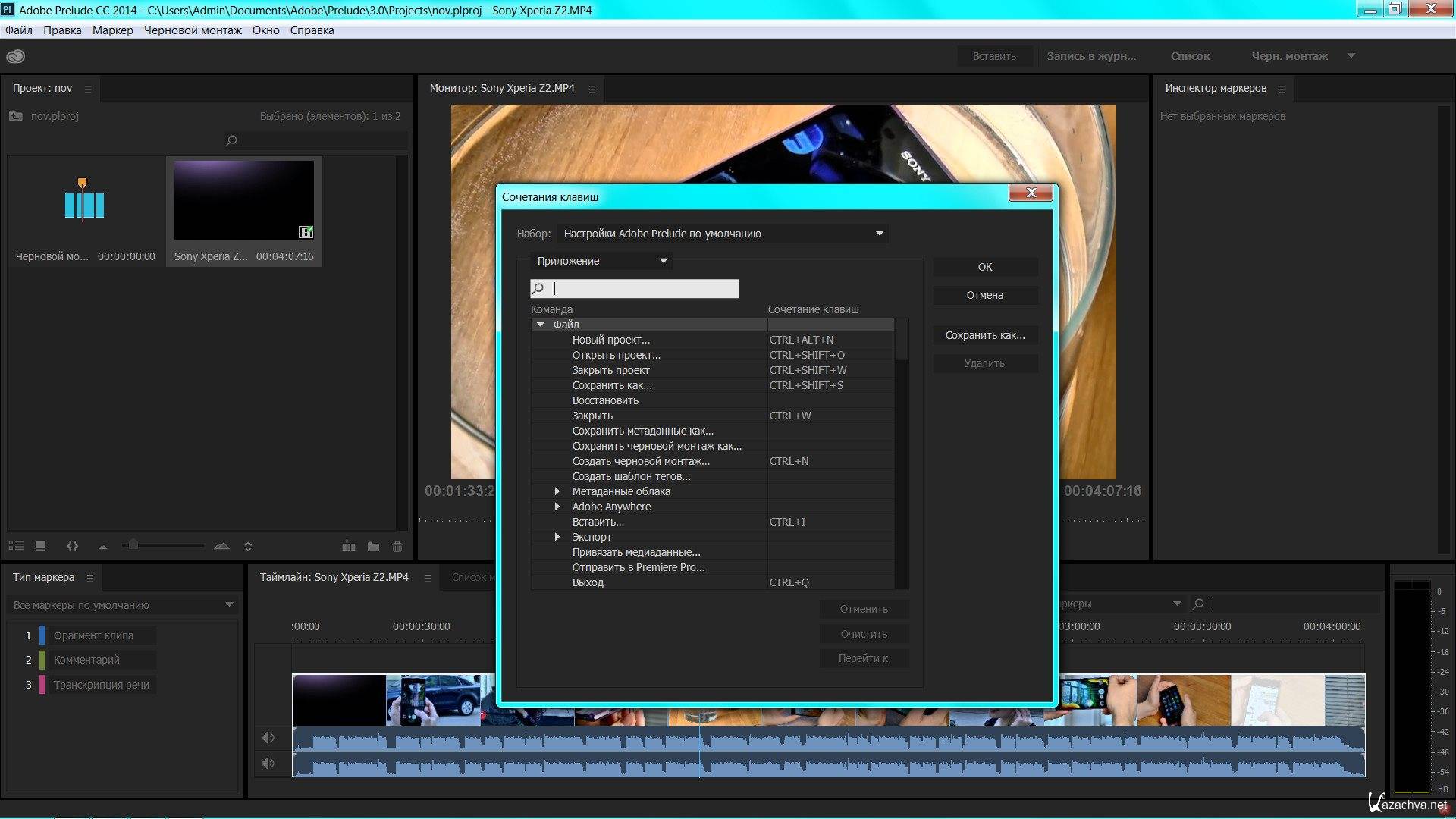Open the Набор preset dropdown
This screenshot has width=1456, height=819.
click(x=723, y=234)
